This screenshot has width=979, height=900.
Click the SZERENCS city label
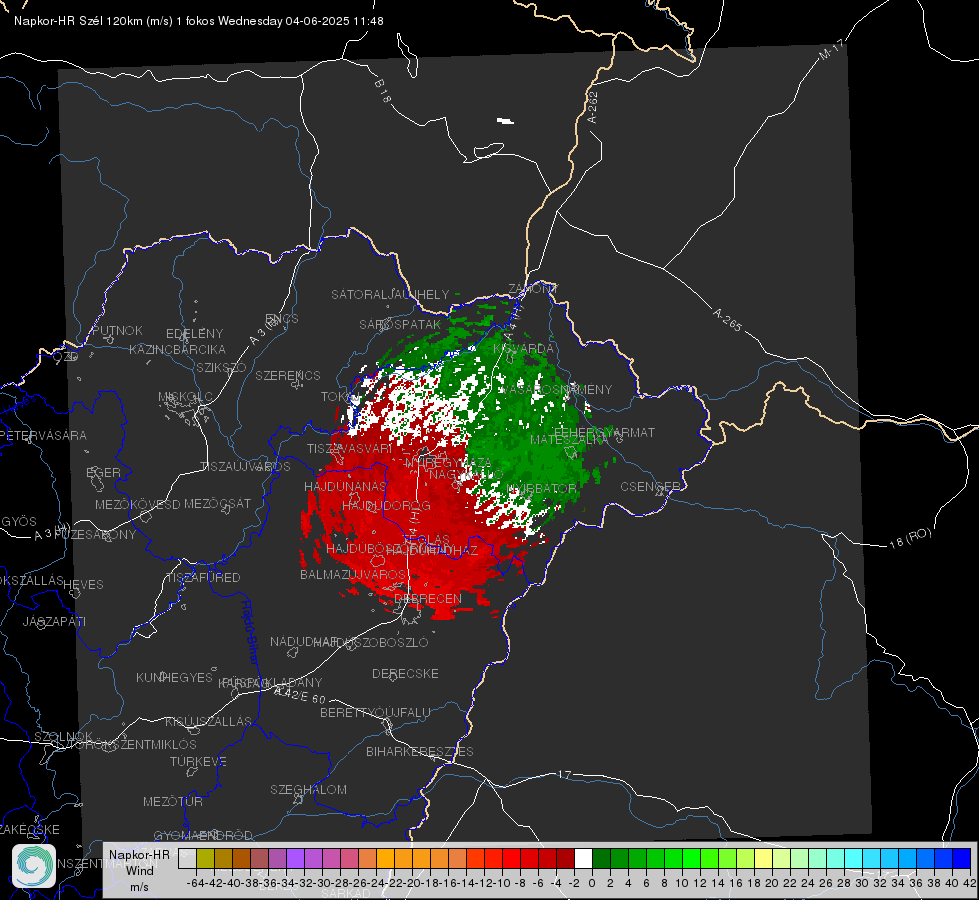click(288, 375)
